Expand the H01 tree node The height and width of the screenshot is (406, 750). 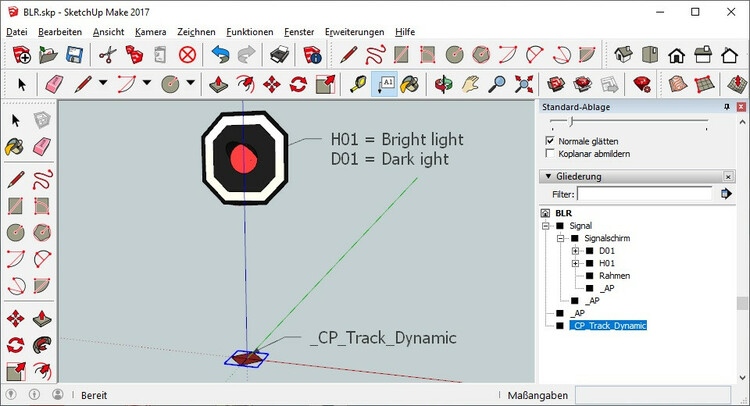click(x=575, y=263)
